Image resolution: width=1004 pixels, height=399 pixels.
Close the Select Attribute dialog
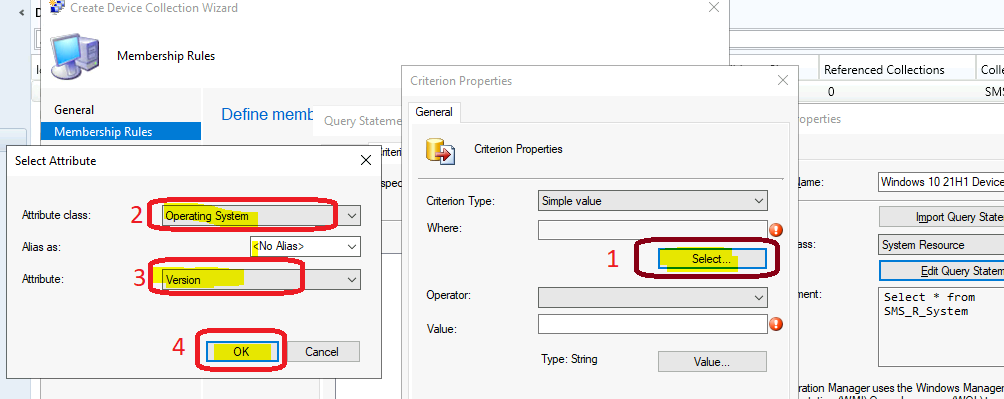[366, 160]
